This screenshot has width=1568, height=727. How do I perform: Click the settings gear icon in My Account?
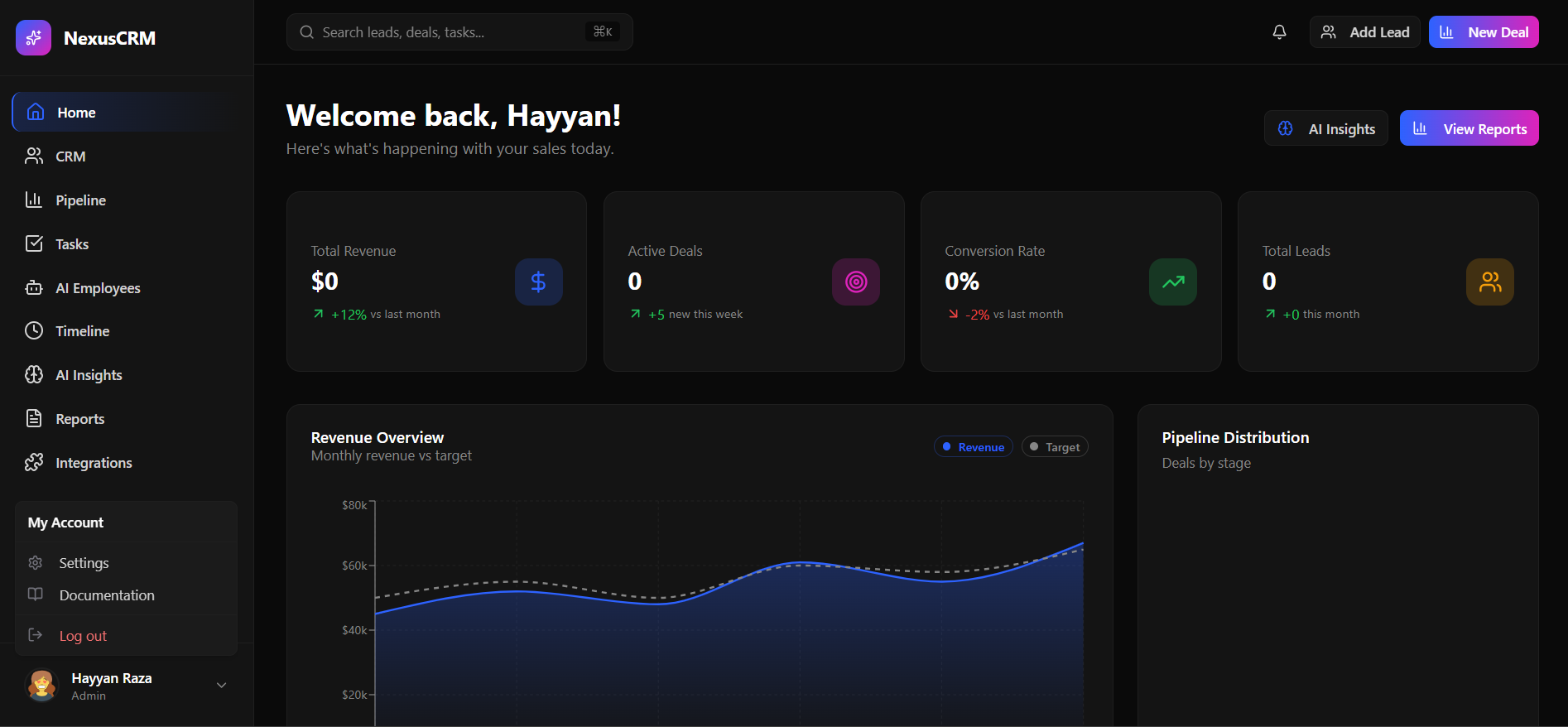36,563
